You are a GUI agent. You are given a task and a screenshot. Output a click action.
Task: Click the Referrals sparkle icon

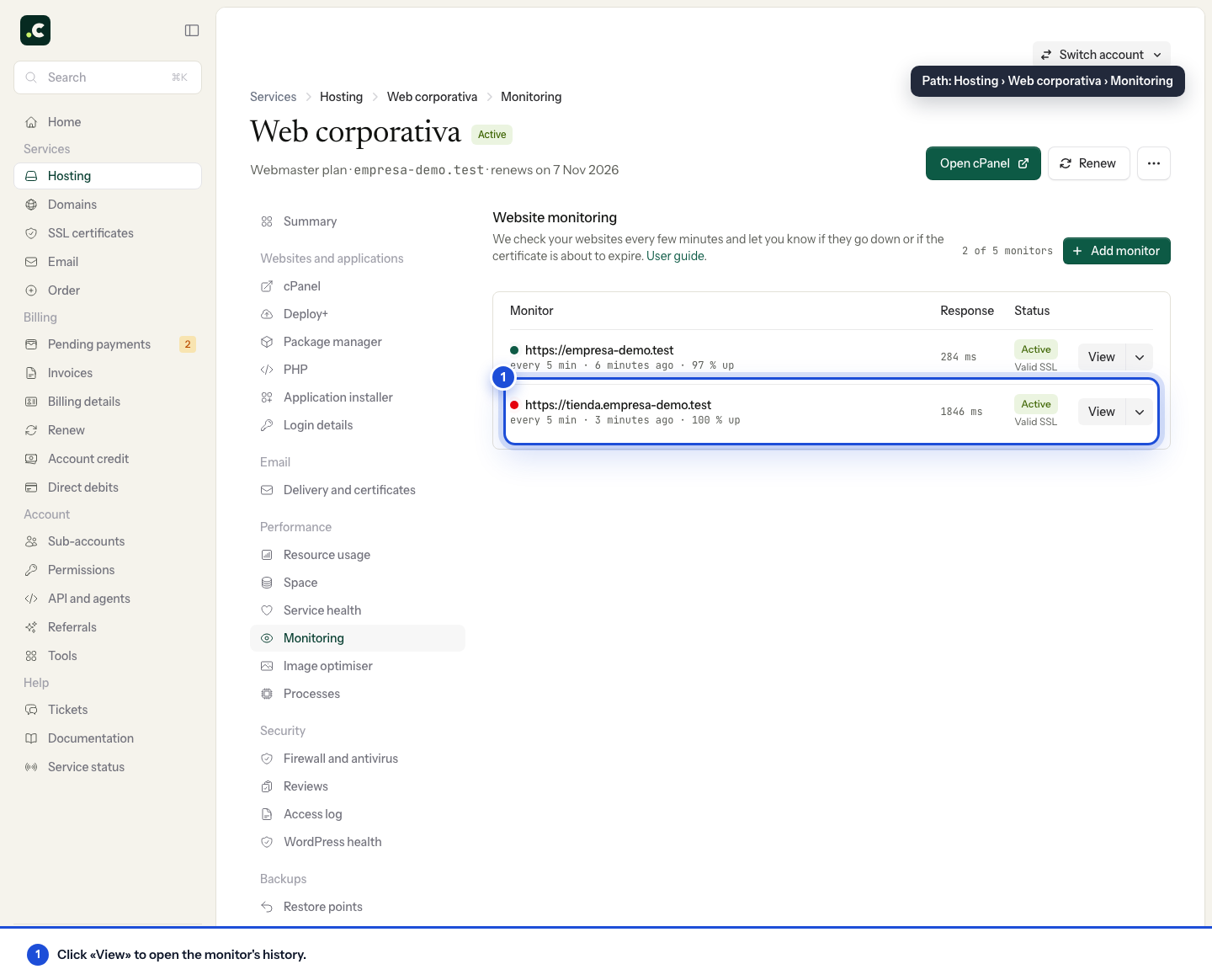[x=31, y=627]
